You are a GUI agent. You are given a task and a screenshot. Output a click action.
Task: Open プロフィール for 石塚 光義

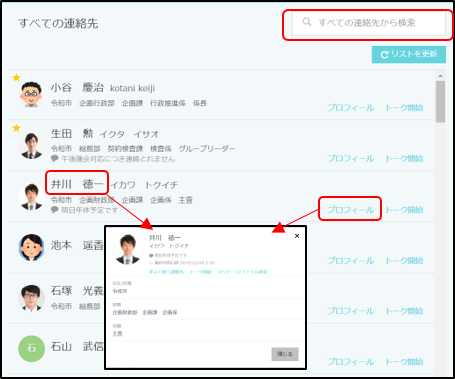pos(351,311)
